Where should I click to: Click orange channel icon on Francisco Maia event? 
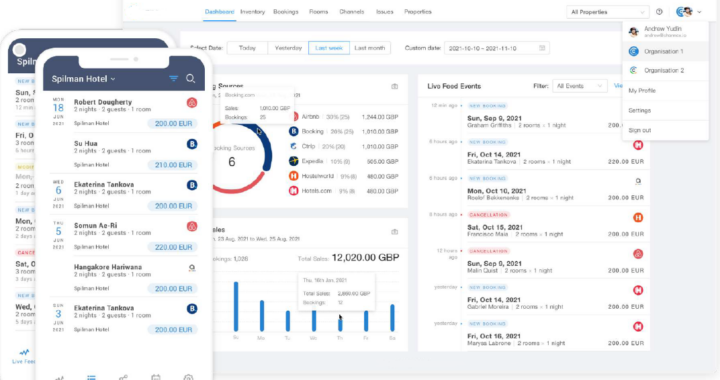point(638,218)
